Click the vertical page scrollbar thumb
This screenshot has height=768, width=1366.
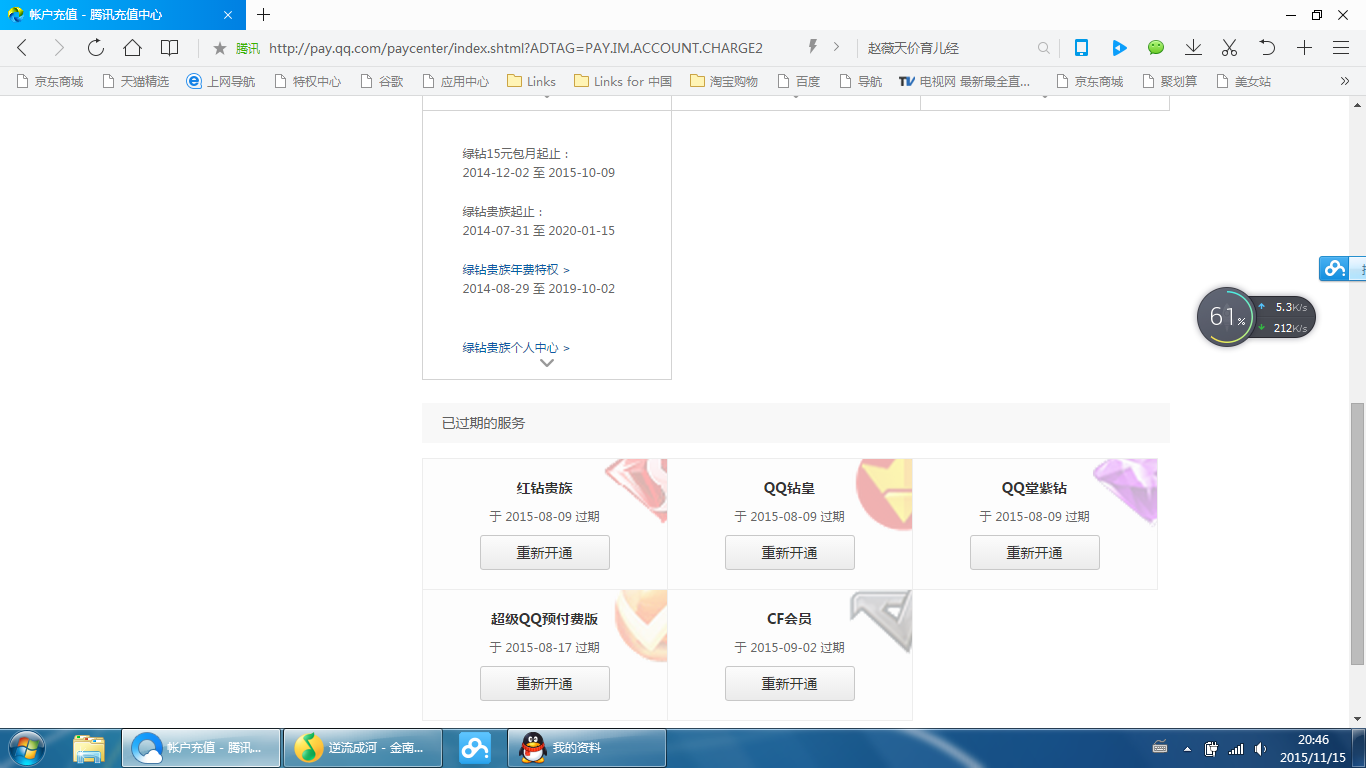(1357, 534)
